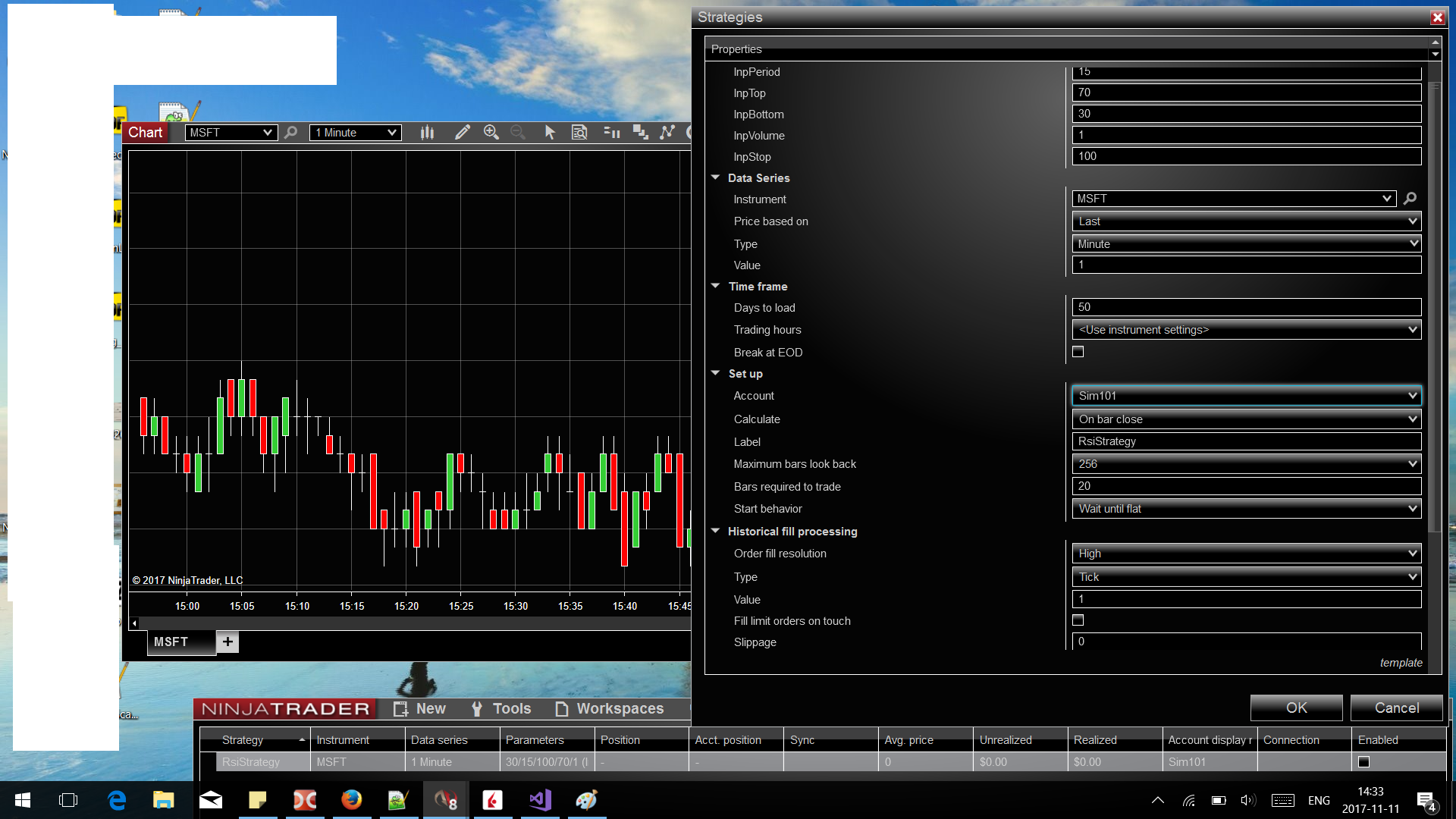This screenshot has height=819, width=1456.
Task: Open the Calculate On bar close dropdown
Action: pyautogui.click(x=1246, y=419)
